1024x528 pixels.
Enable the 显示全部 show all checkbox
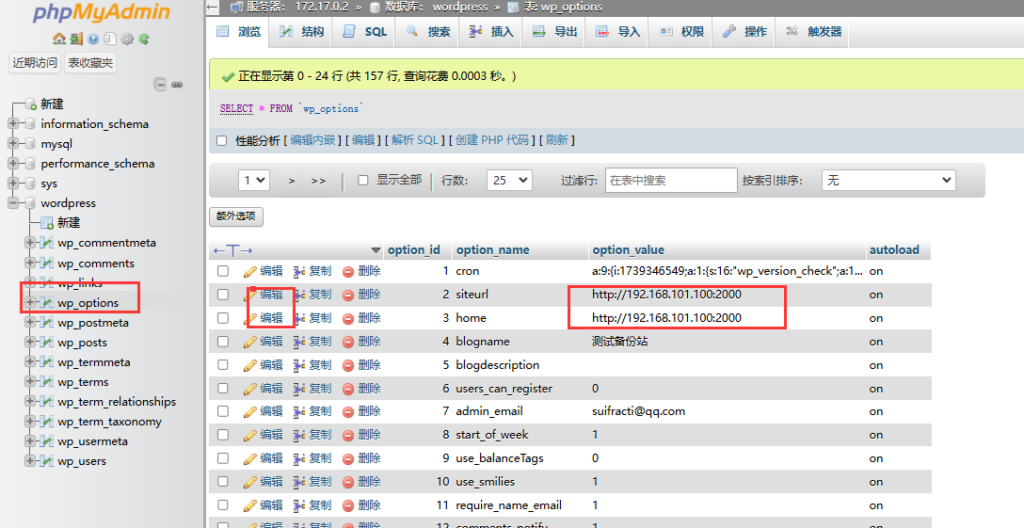click(363, 180)
